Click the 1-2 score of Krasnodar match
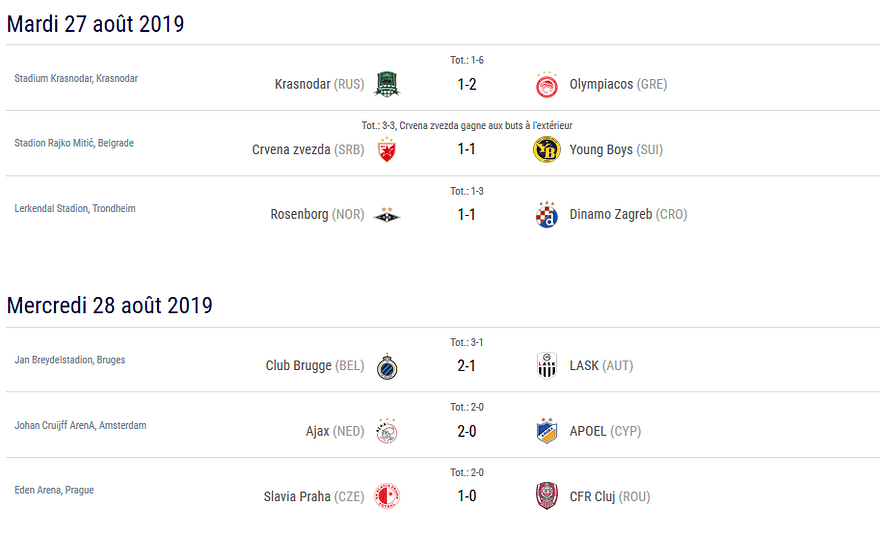This screenshot has height=533, width=880. [467, 84]
